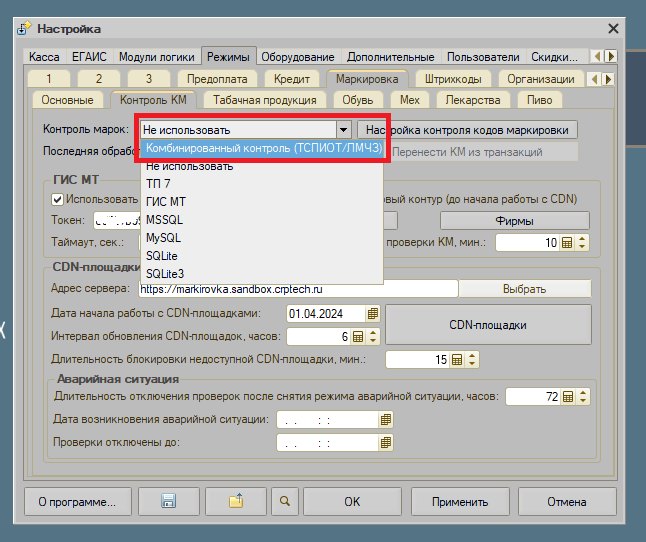Click the Отмена button

click(567, 501)
